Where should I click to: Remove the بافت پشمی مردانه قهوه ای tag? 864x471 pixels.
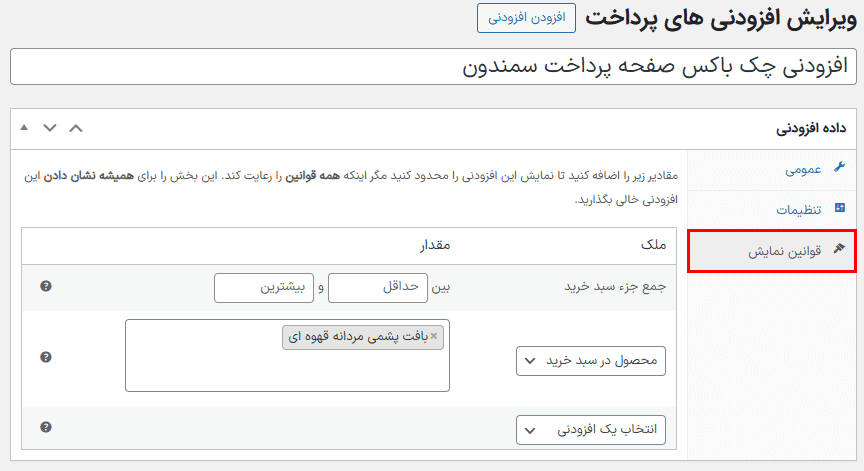coord(434,336)
